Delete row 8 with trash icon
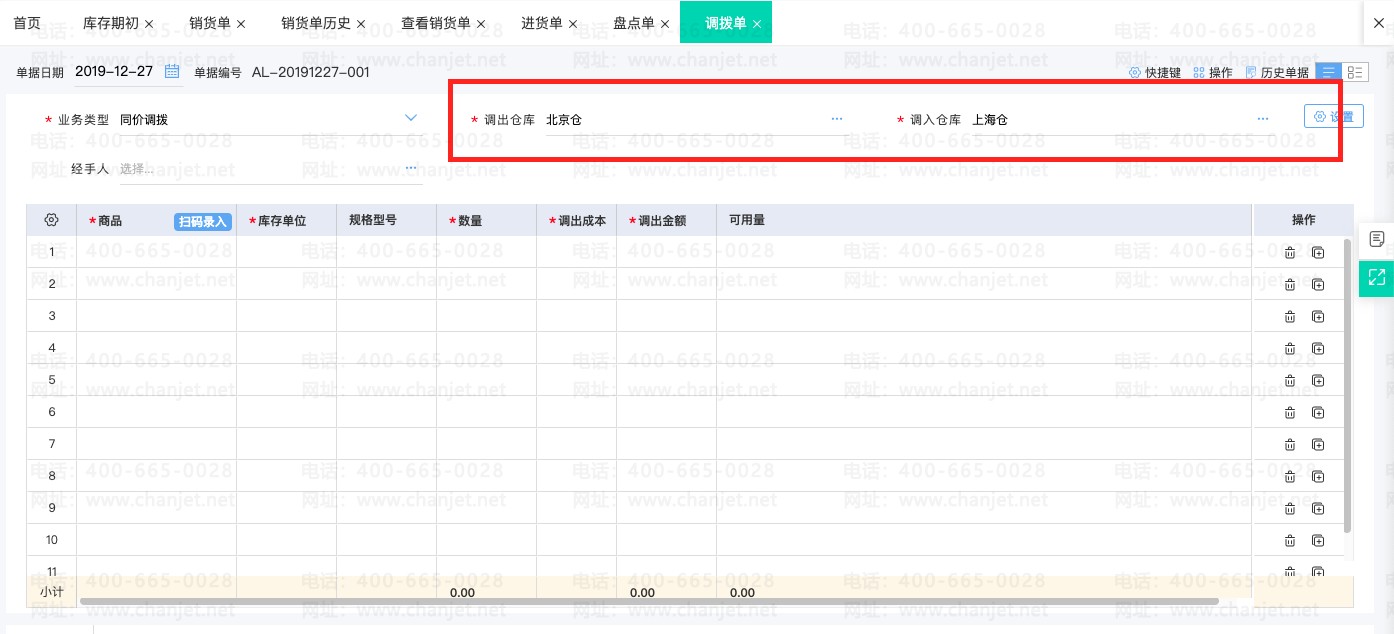This screenshot has height=634, width=1394. 1290,477
